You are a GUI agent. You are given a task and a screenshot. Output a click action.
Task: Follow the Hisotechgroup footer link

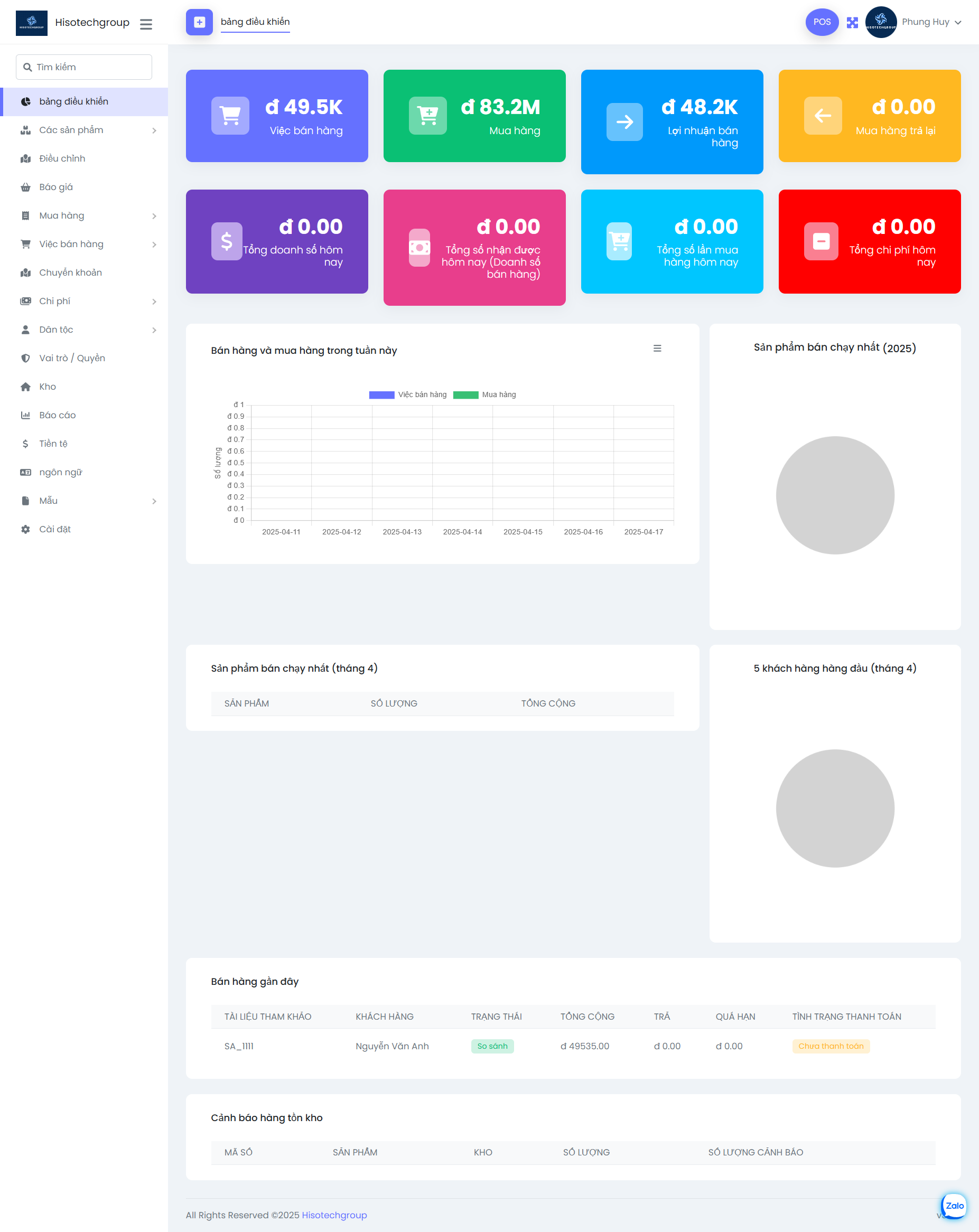(334, 1215)
